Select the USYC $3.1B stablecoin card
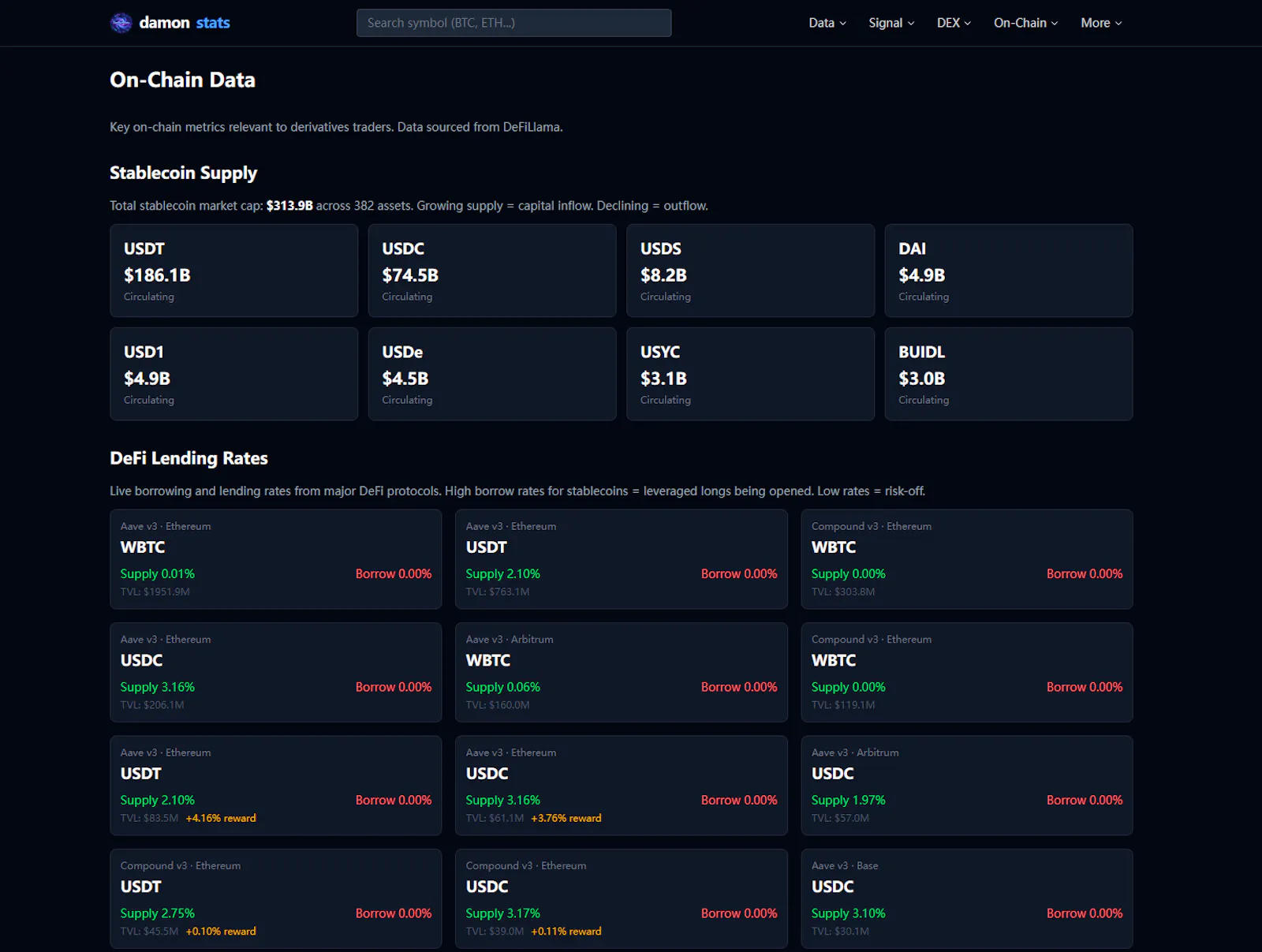This screenshot has height=952, width=1262. click(x=750, y=374)
